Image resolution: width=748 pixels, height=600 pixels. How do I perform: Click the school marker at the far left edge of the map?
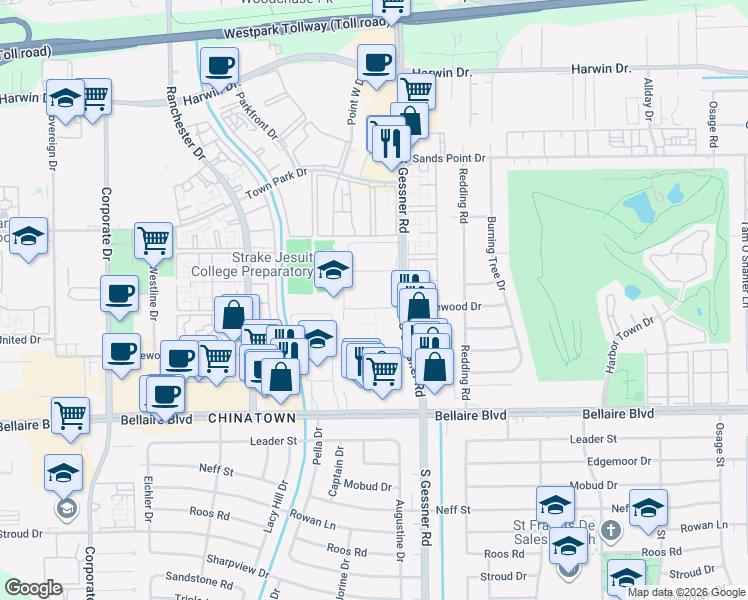pyautogui.click(x=28, y=237)
